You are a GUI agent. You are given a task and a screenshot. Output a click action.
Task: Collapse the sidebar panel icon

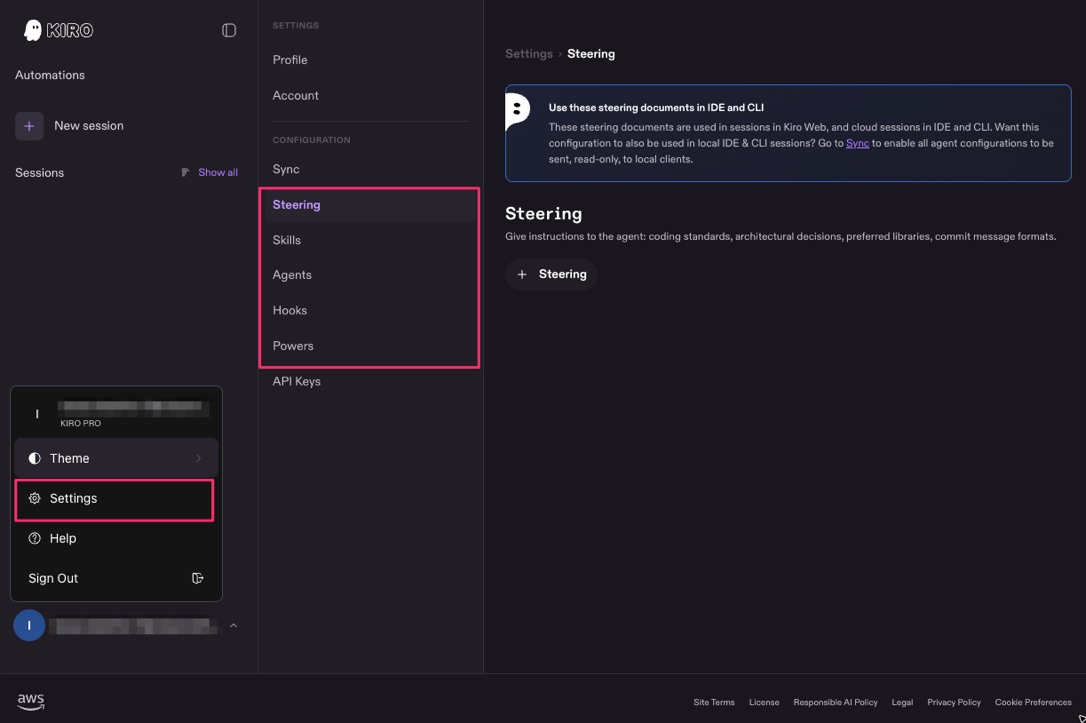pyautogui.click(x=229, y=30)
